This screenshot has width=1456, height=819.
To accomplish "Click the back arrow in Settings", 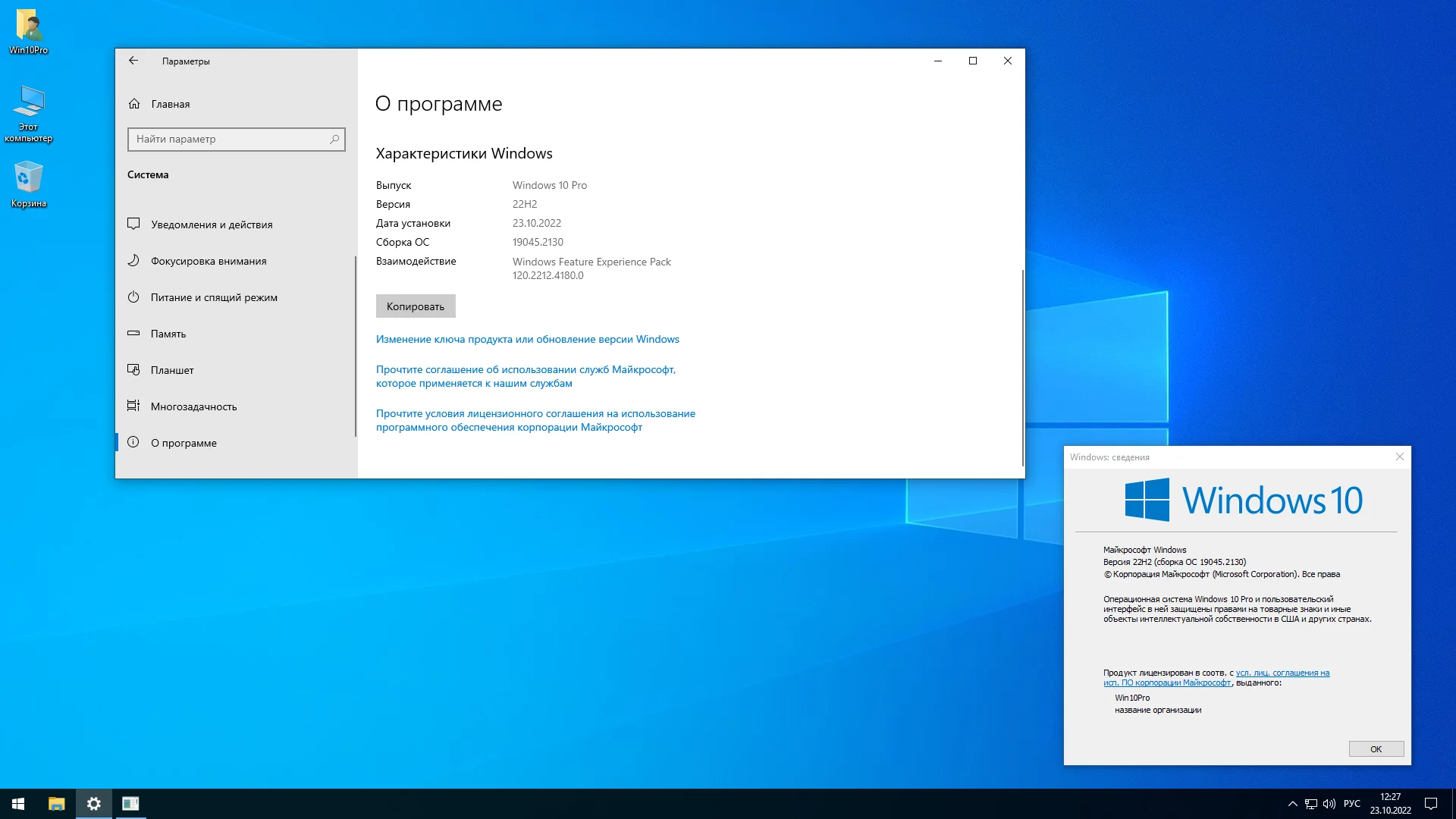I will coord(133,61).
